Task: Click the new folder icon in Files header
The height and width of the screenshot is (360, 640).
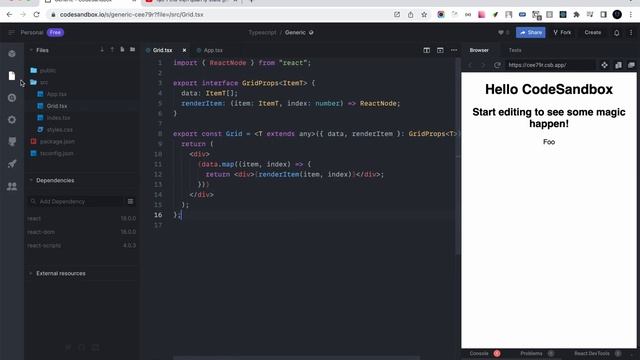Action: [x=132, y=50]
